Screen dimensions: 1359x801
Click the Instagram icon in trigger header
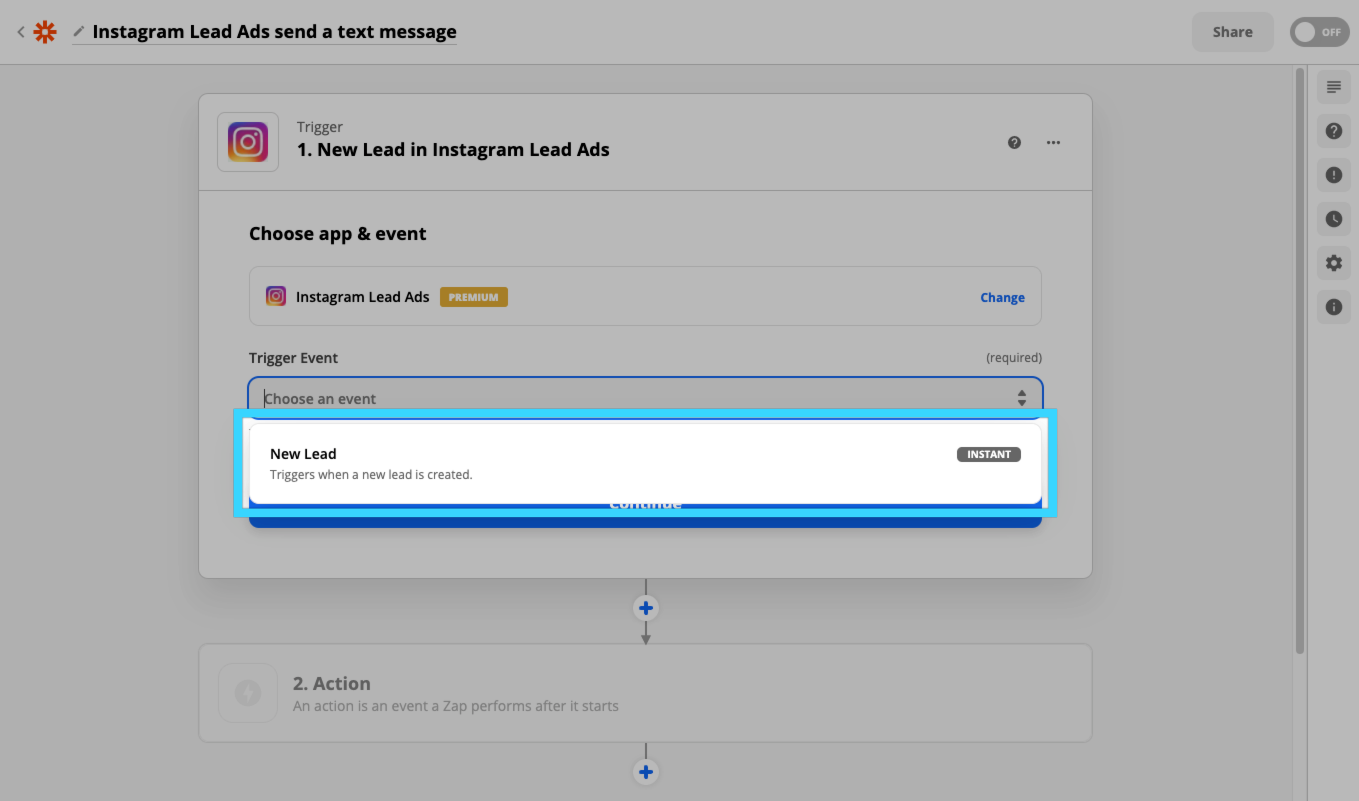click(x=248, y=142)
